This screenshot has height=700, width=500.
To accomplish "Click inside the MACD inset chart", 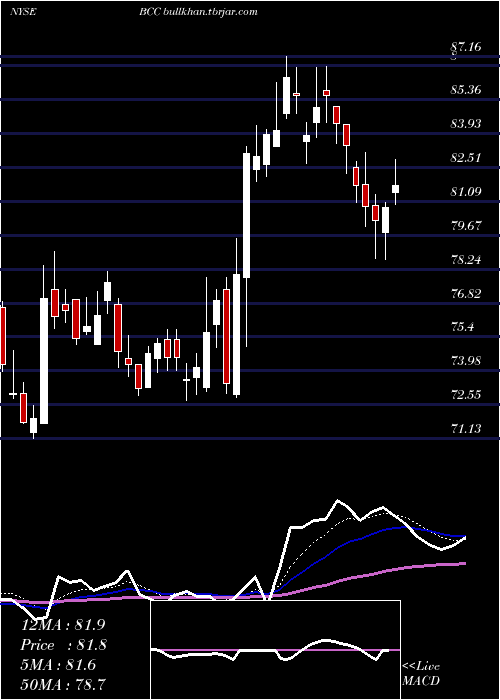I will (x=275, y=650).
